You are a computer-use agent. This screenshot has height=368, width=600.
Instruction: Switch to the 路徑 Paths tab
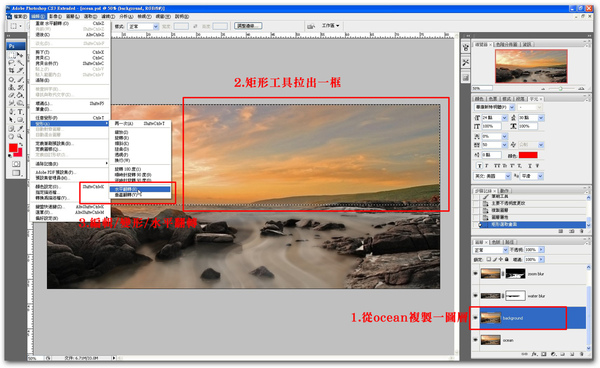click(509, 242)
